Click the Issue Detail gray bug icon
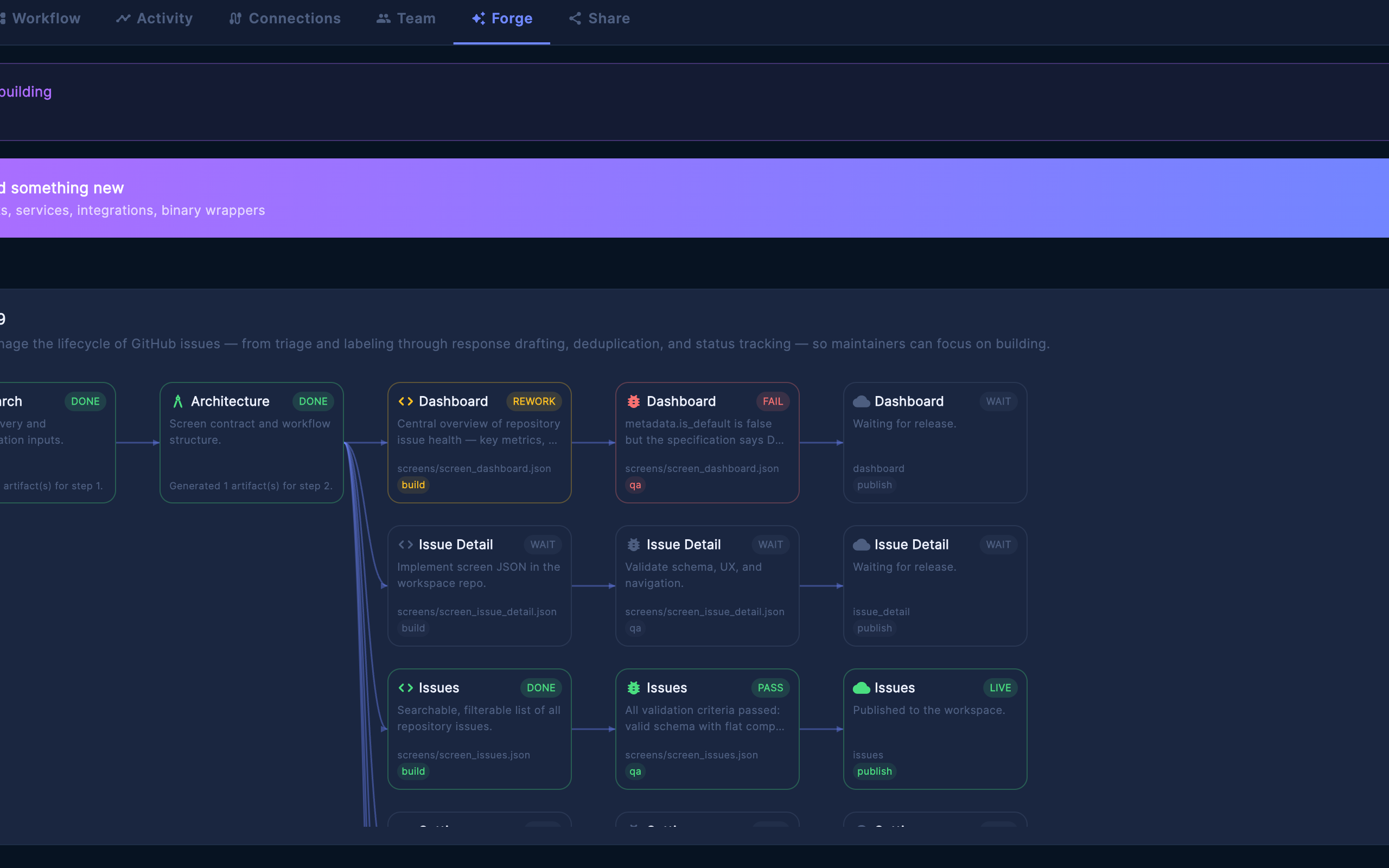 pyautogui.click(x=634, y=544)
